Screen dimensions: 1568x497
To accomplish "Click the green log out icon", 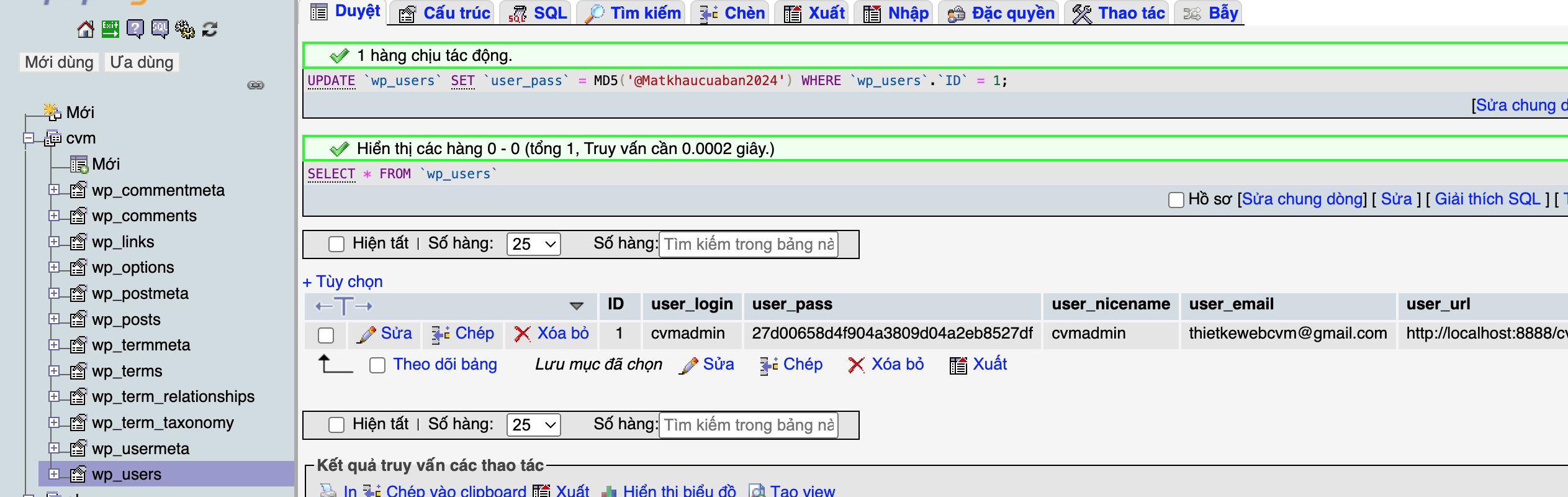I will click(110, 29).
